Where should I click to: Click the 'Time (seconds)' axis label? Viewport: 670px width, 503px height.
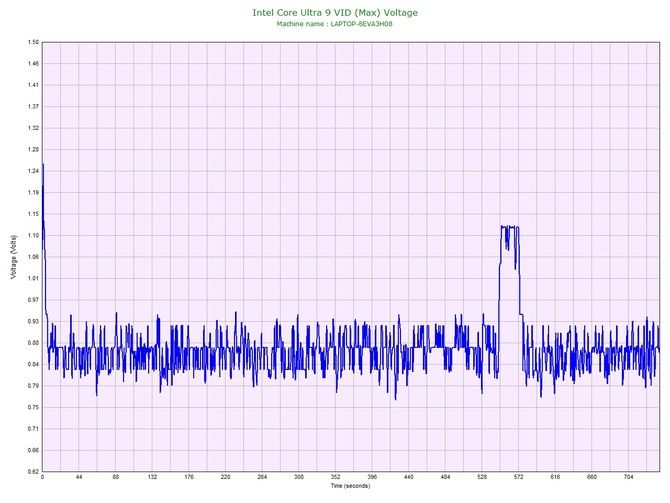point(350,486)
